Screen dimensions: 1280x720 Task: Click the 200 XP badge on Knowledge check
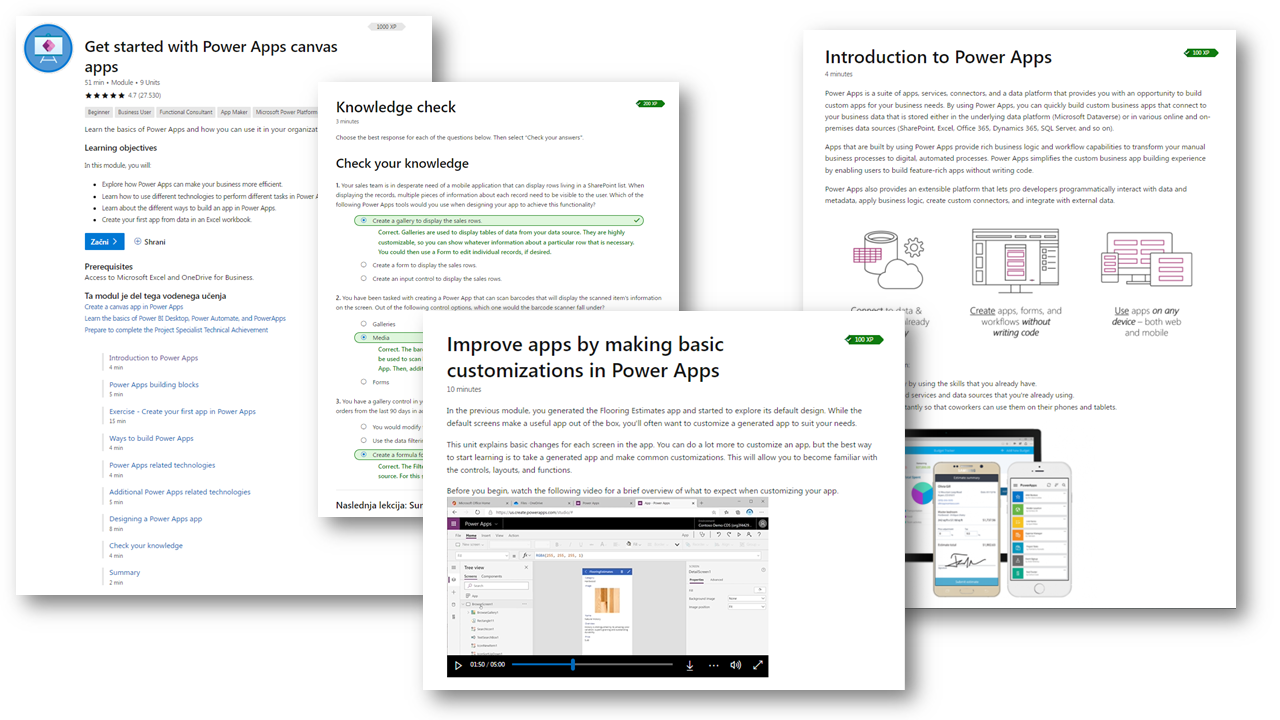tap(650, 103)
